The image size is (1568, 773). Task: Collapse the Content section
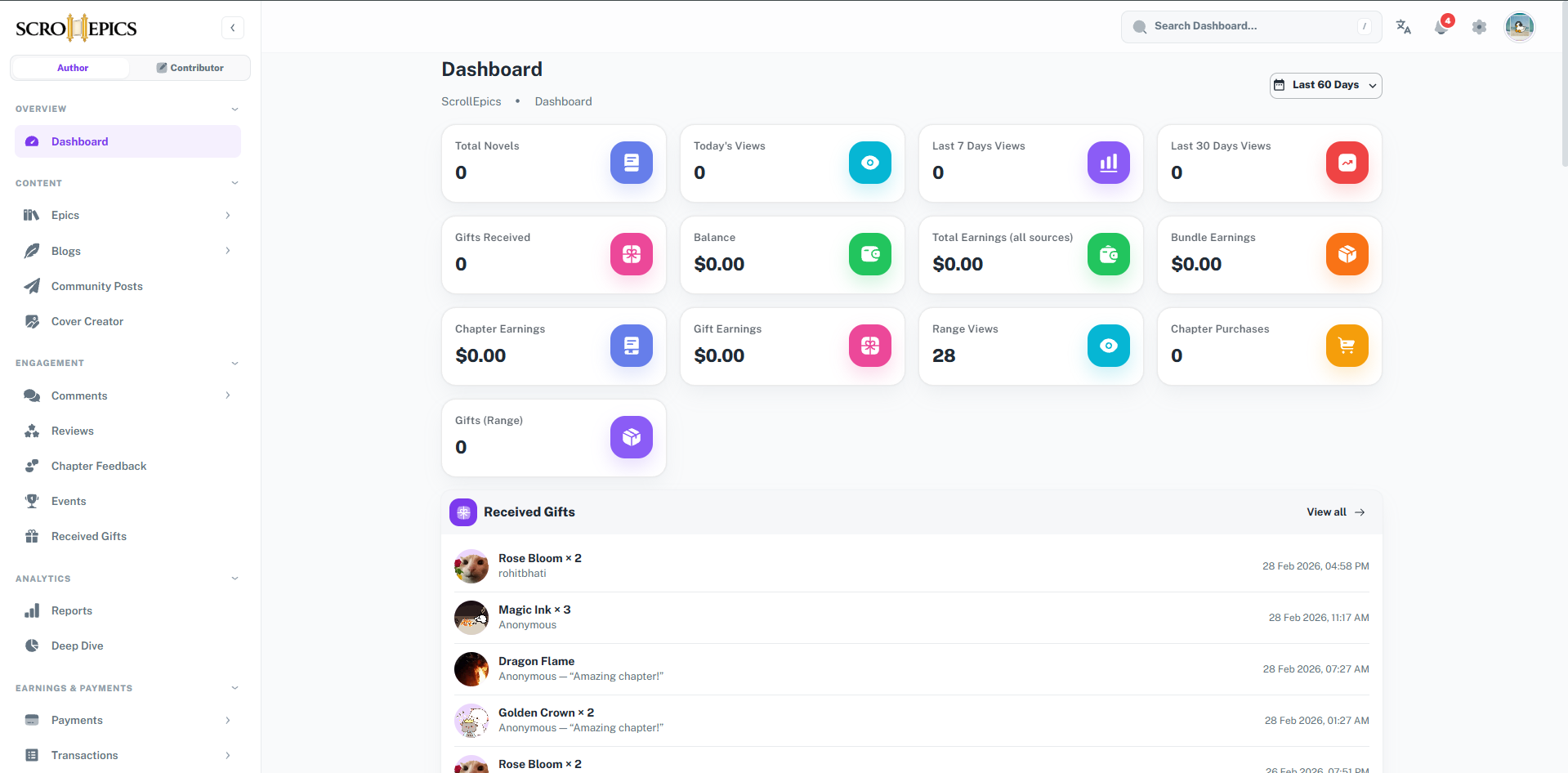(x=235, y=183)
